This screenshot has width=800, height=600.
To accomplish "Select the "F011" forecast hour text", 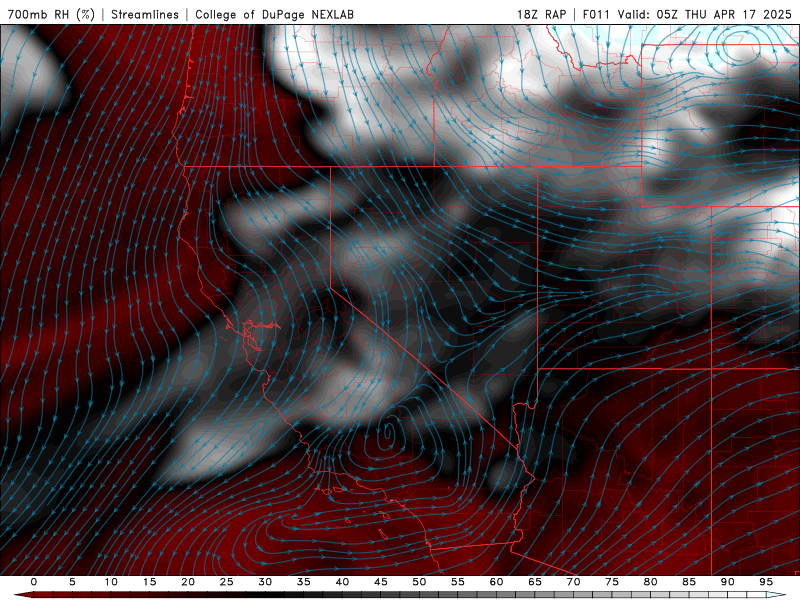I will 596,14.
